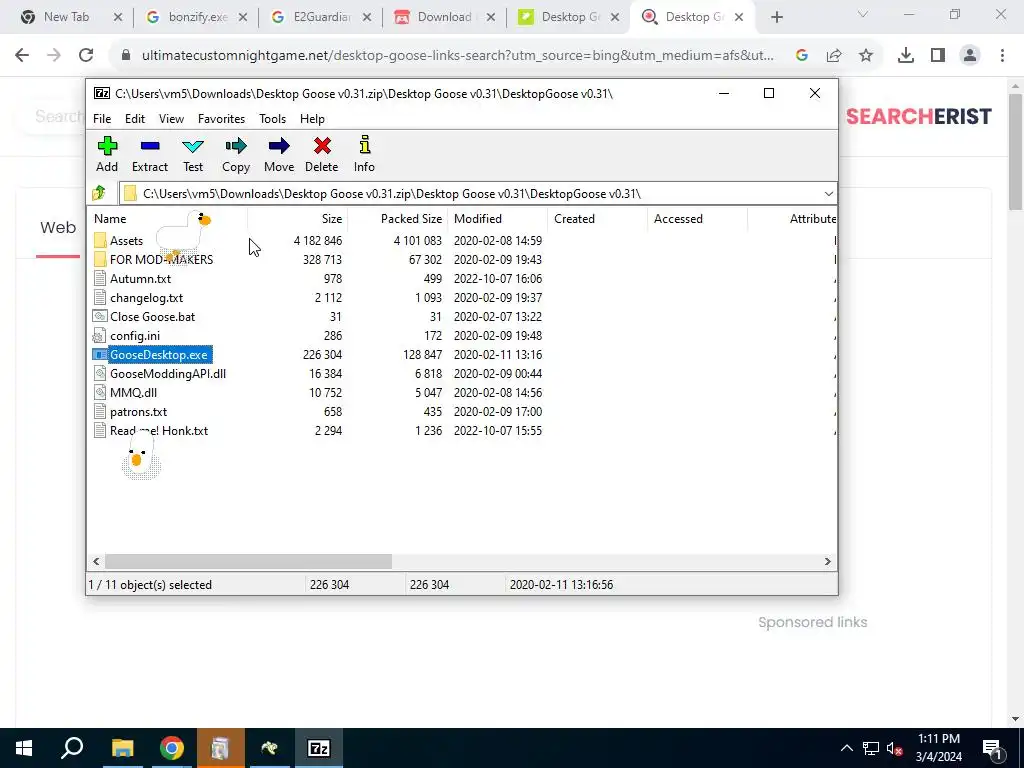Select patrons.txt file
1024x768 pixels.
coord(138,411)
